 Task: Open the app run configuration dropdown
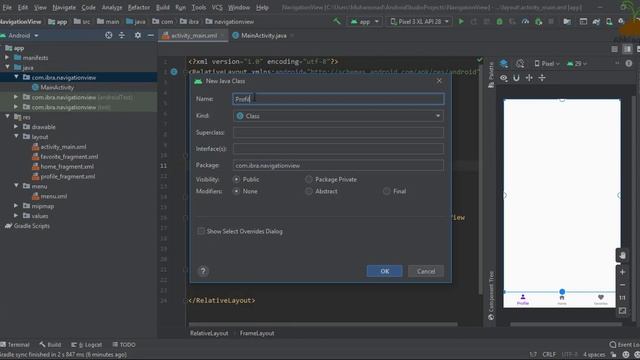(364, 21)
